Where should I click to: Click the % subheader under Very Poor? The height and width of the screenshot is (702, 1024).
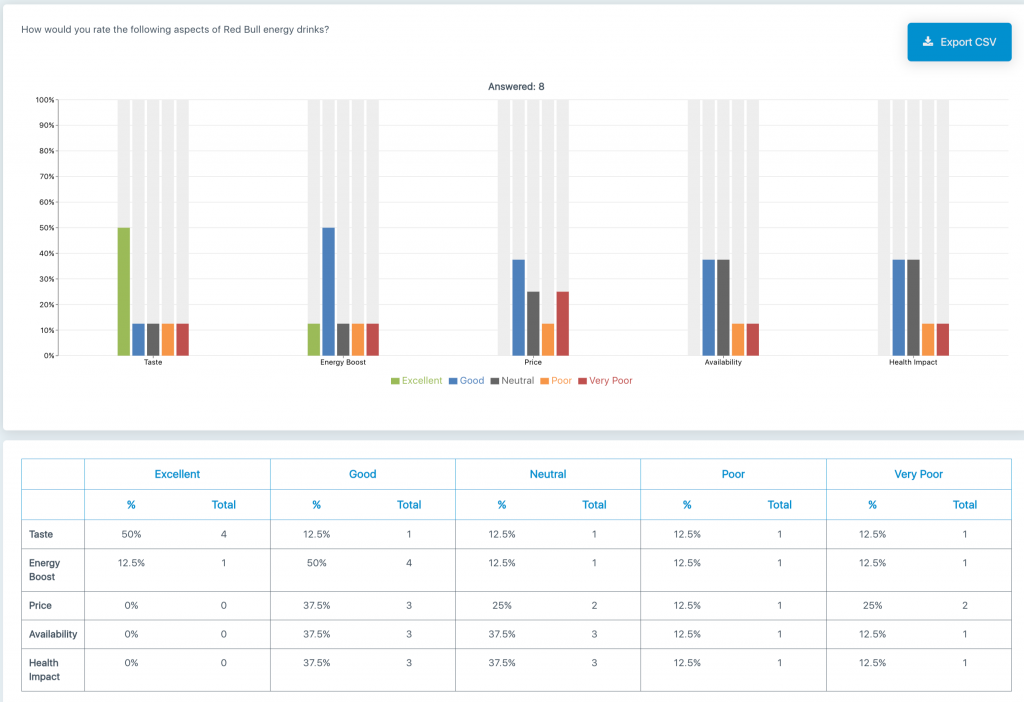[x=872, y=505]
